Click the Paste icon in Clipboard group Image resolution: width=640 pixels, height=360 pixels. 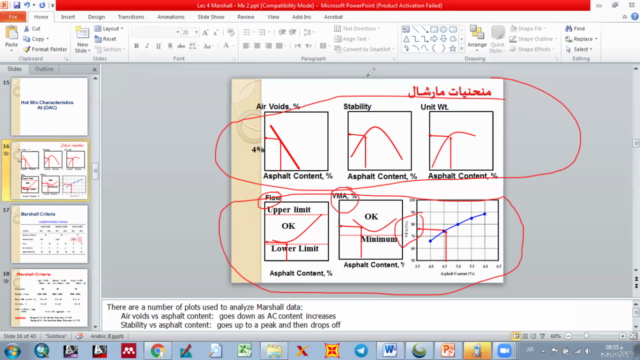(11, 33)
